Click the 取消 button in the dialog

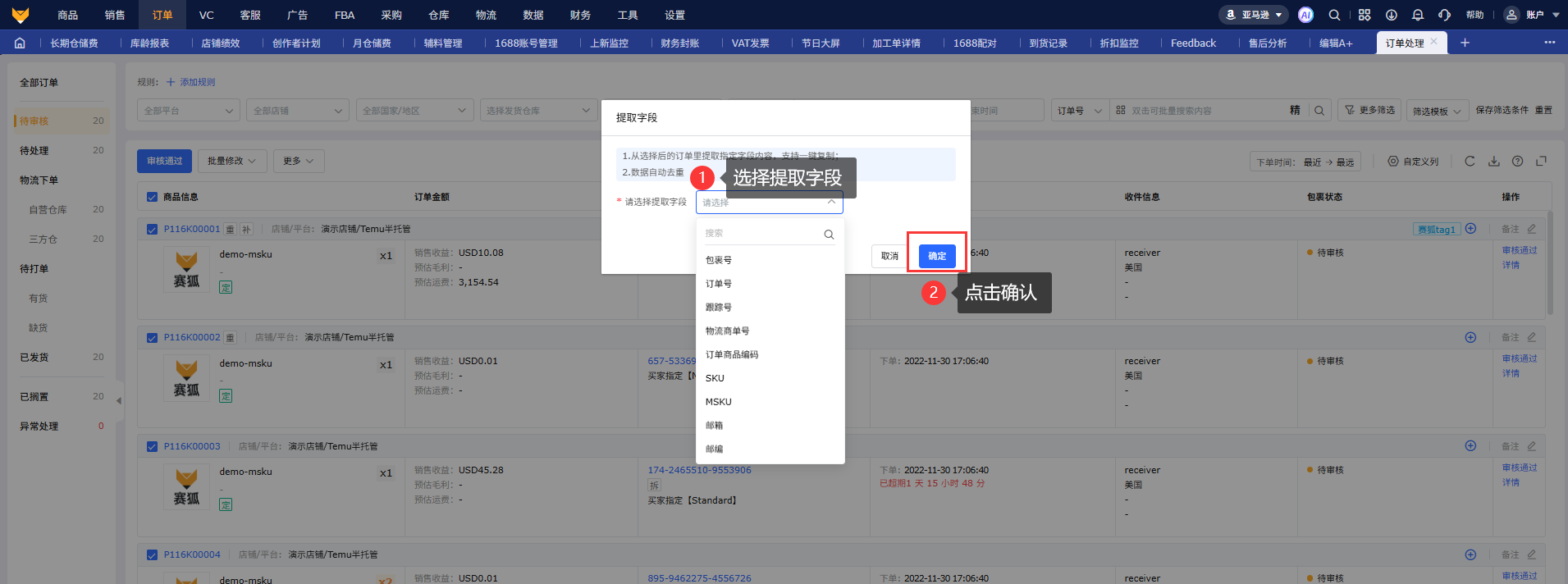[890, 256]
